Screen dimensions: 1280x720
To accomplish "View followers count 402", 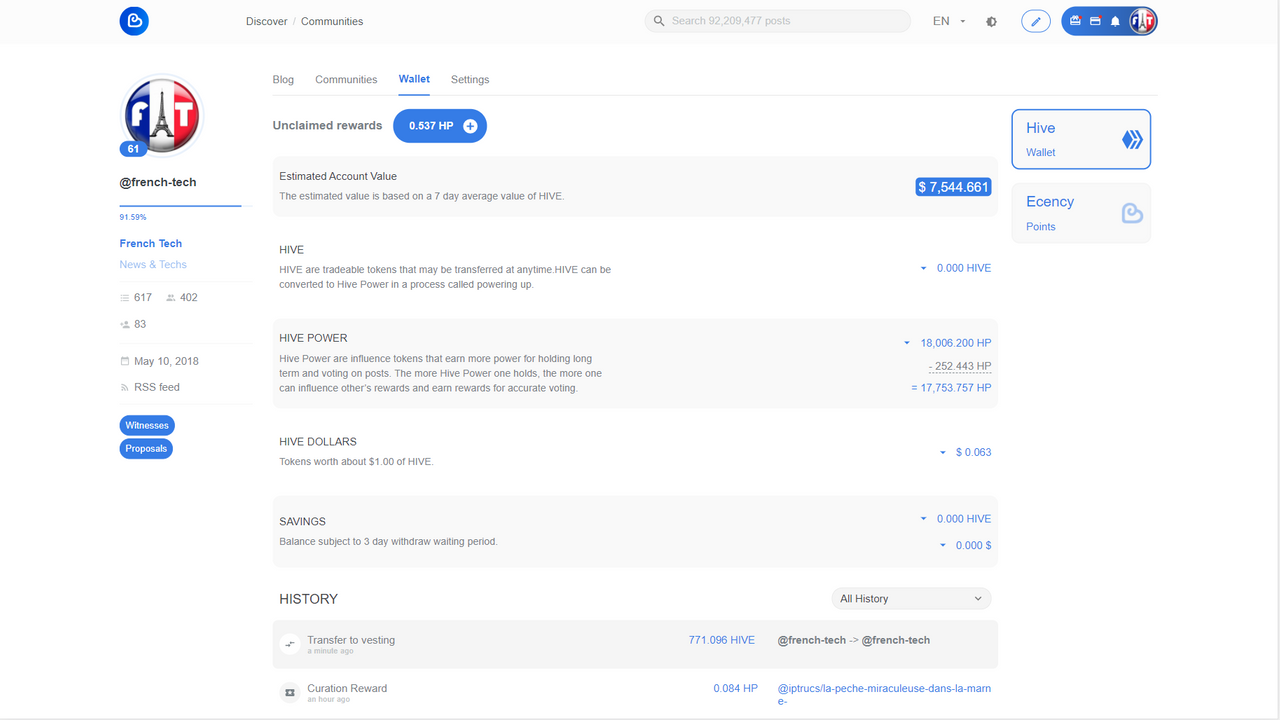I will [182, 298].
